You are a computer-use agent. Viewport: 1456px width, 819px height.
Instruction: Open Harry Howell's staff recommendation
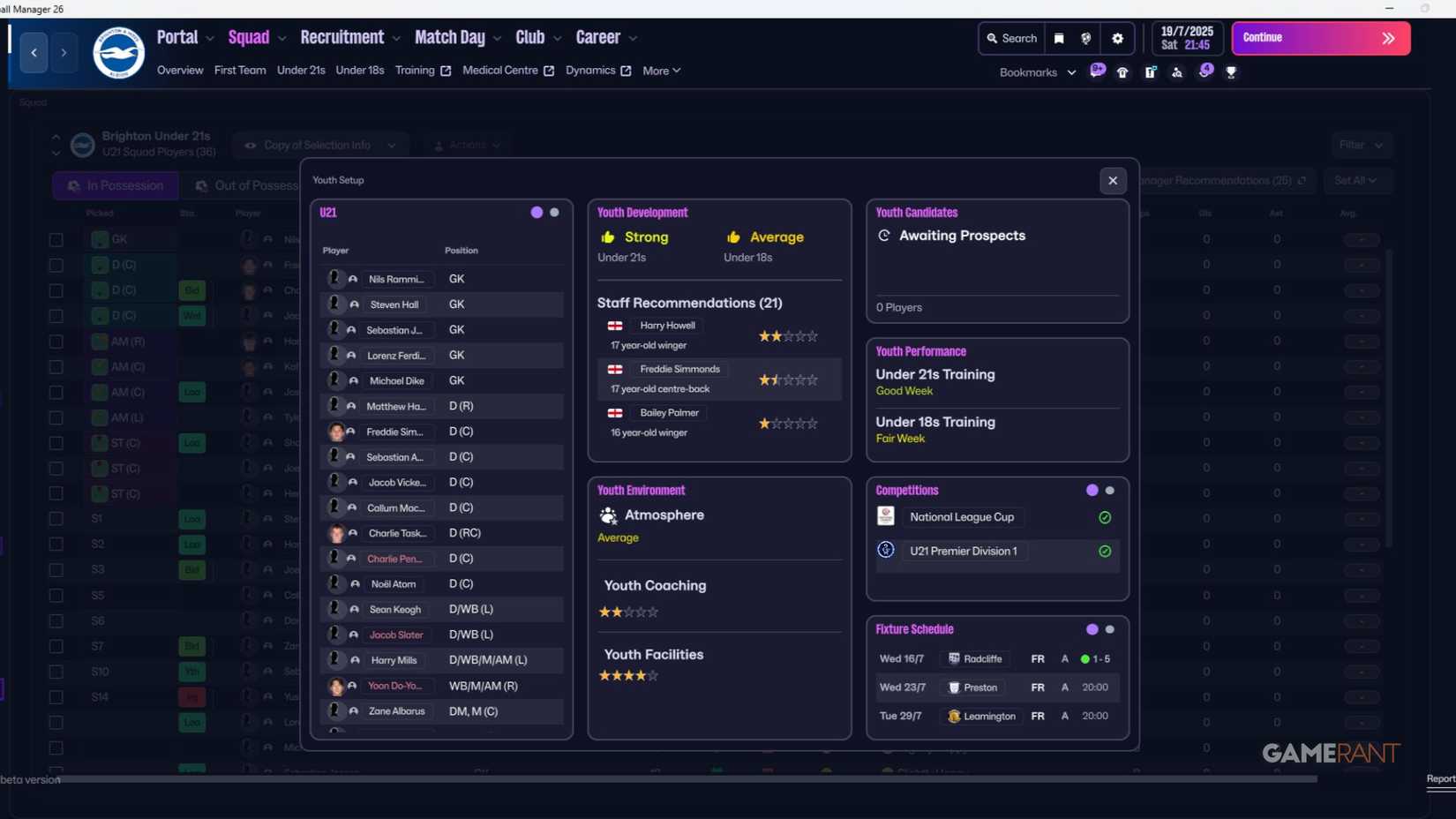(x=667, y=326)
